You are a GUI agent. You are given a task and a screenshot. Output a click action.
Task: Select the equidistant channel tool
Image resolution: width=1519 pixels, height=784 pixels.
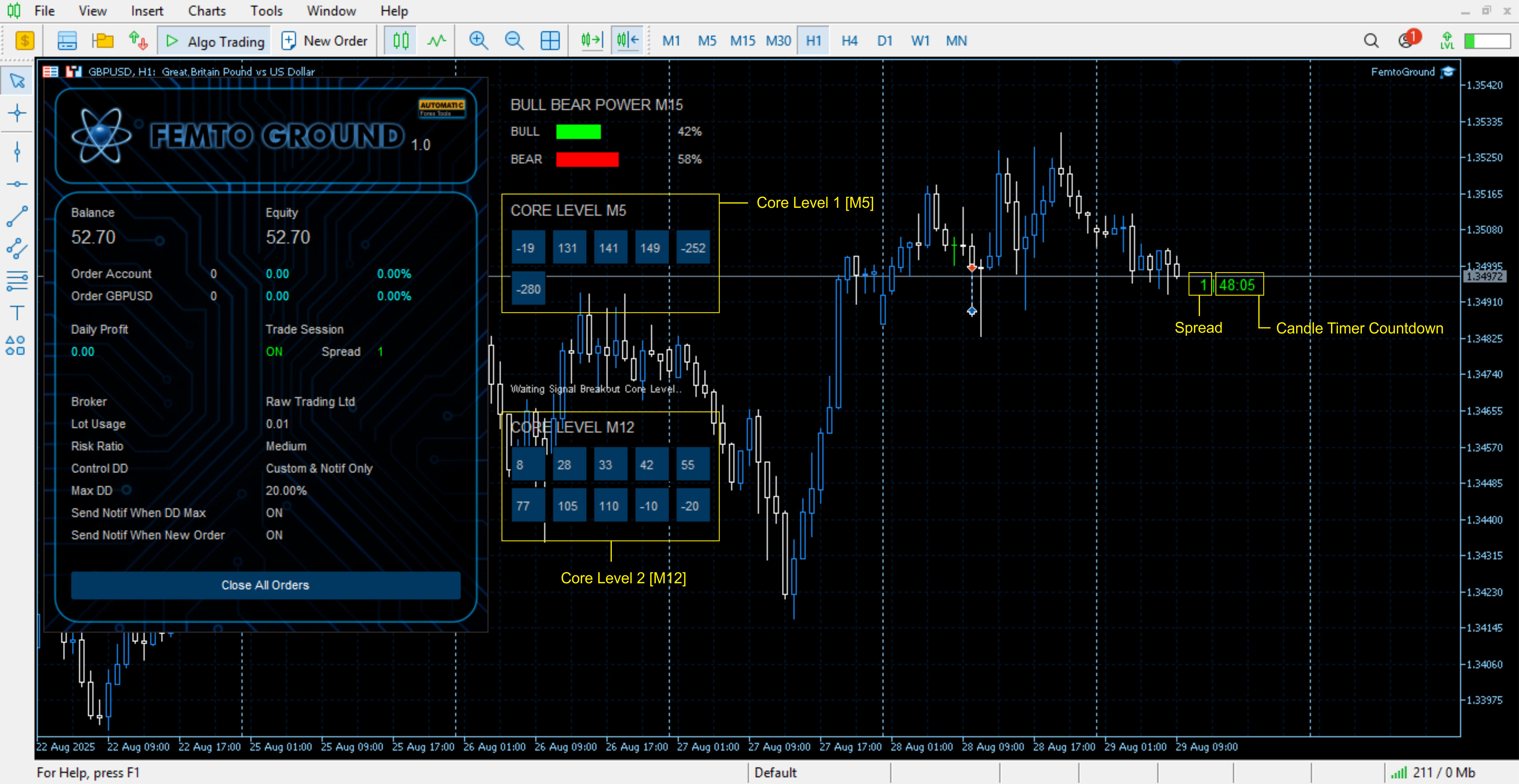click(17, 248)
